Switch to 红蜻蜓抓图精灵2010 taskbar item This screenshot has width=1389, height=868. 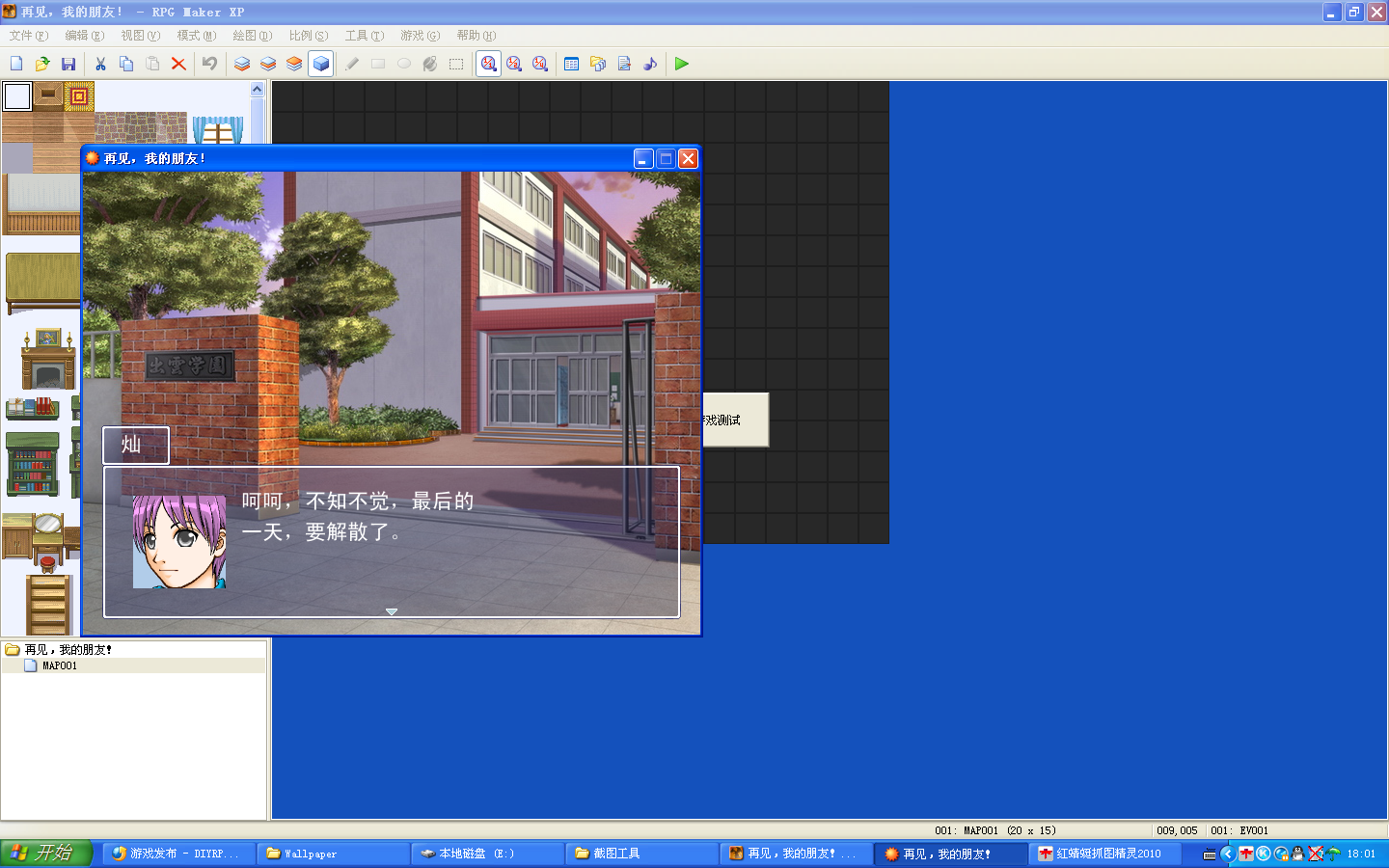[1103, 854]
